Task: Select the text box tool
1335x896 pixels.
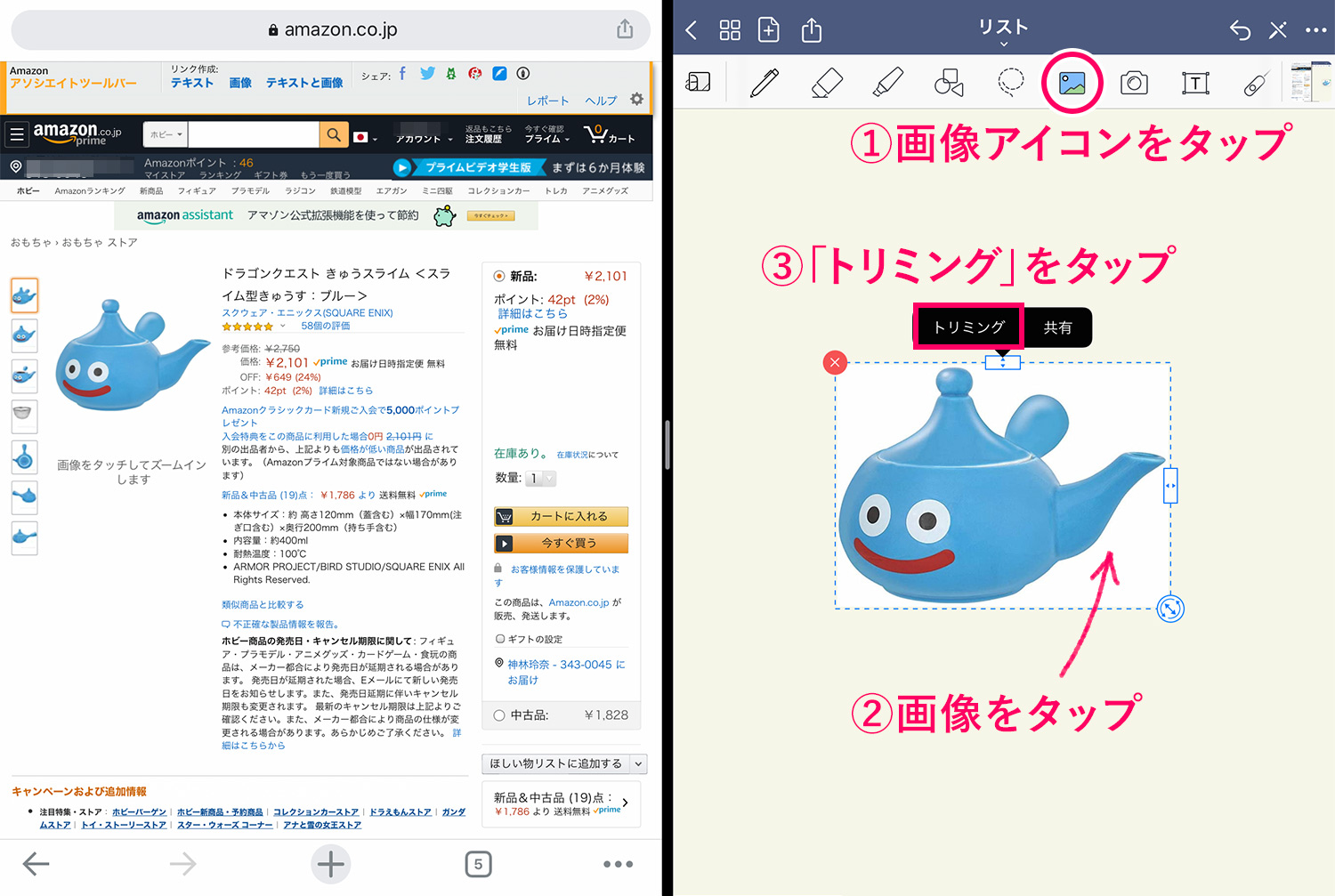Action: click(1195, 84)
